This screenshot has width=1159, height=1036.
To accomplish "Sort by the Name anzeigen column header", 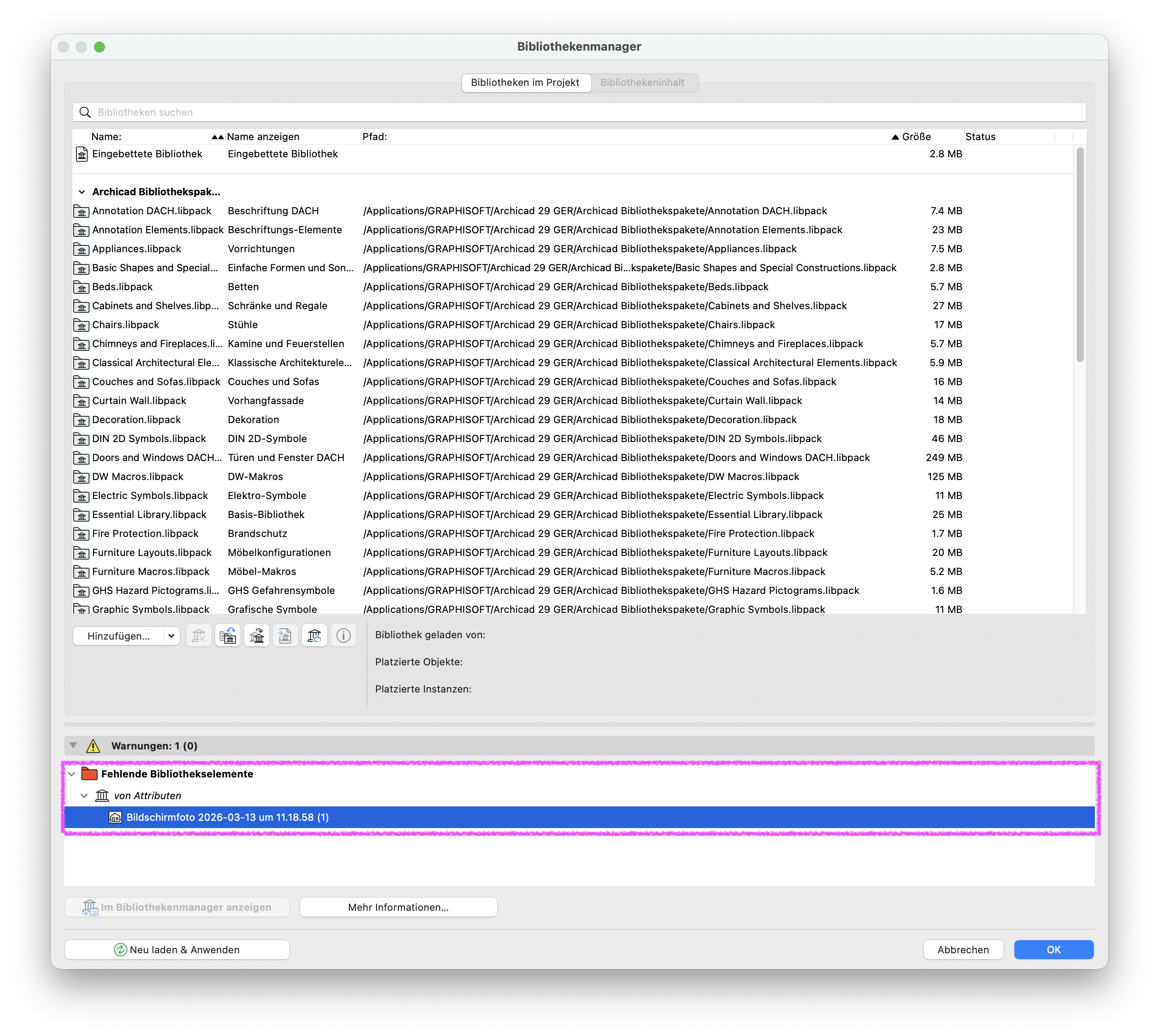I will click(293, 137).
